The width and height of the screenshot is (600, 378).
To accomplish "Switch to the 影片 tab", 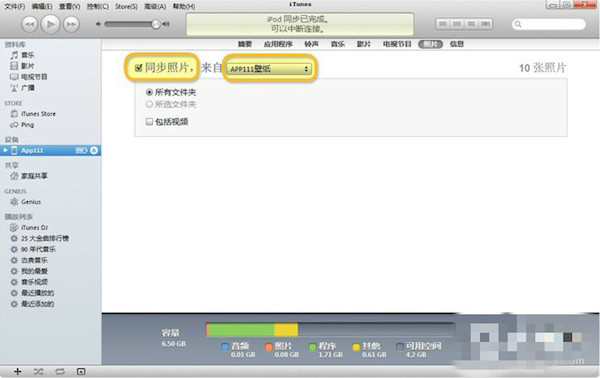I will (x=364, y=44).
